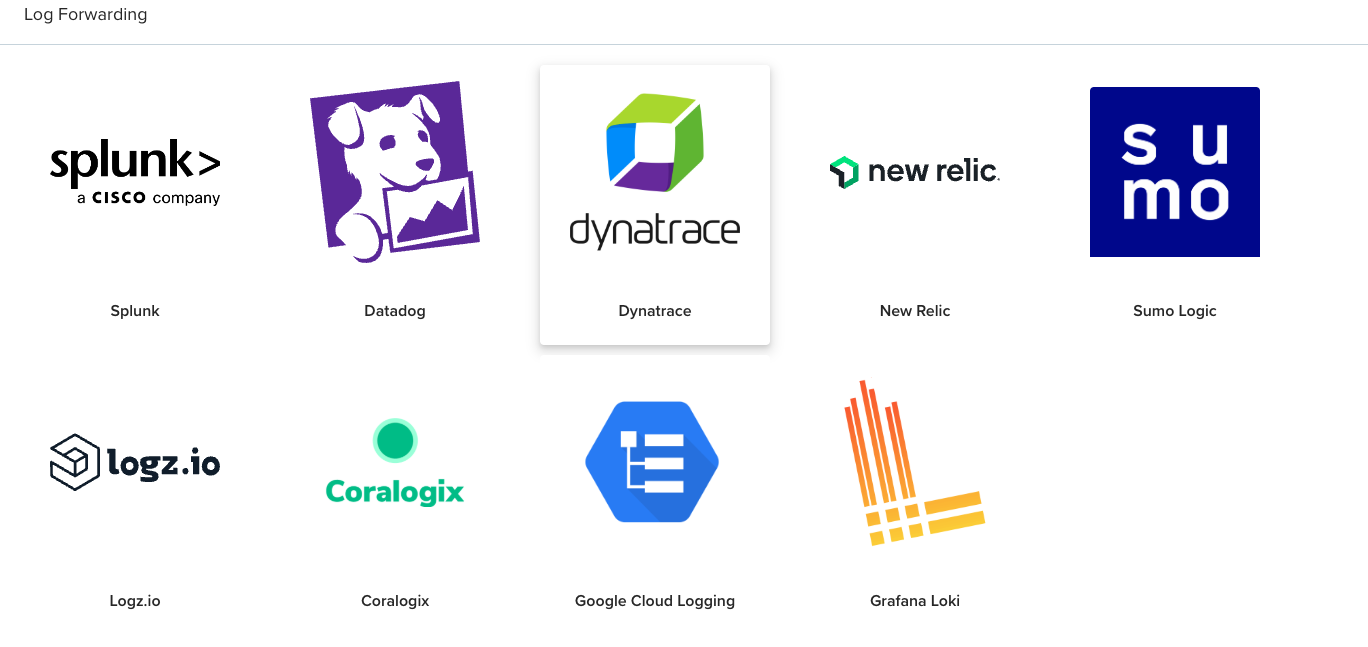Viewport: 1368px width, 647px height.
Task: Click the "New Relic" label text
Action: [915, 311]
